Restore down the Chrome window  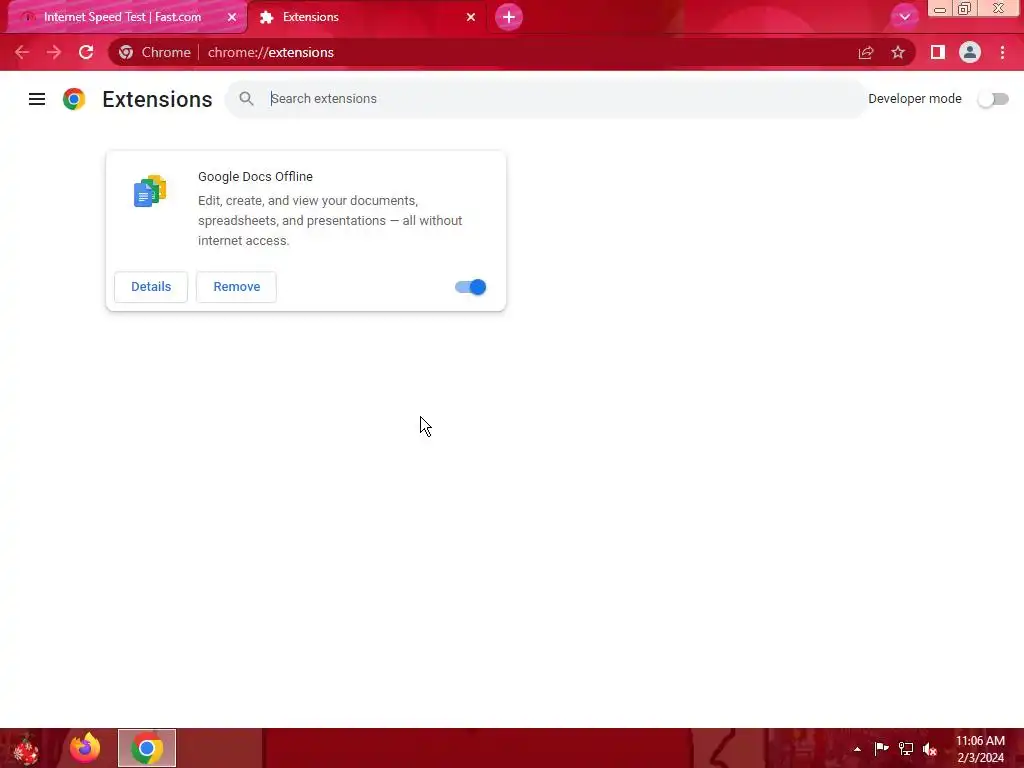click(965, 9)
